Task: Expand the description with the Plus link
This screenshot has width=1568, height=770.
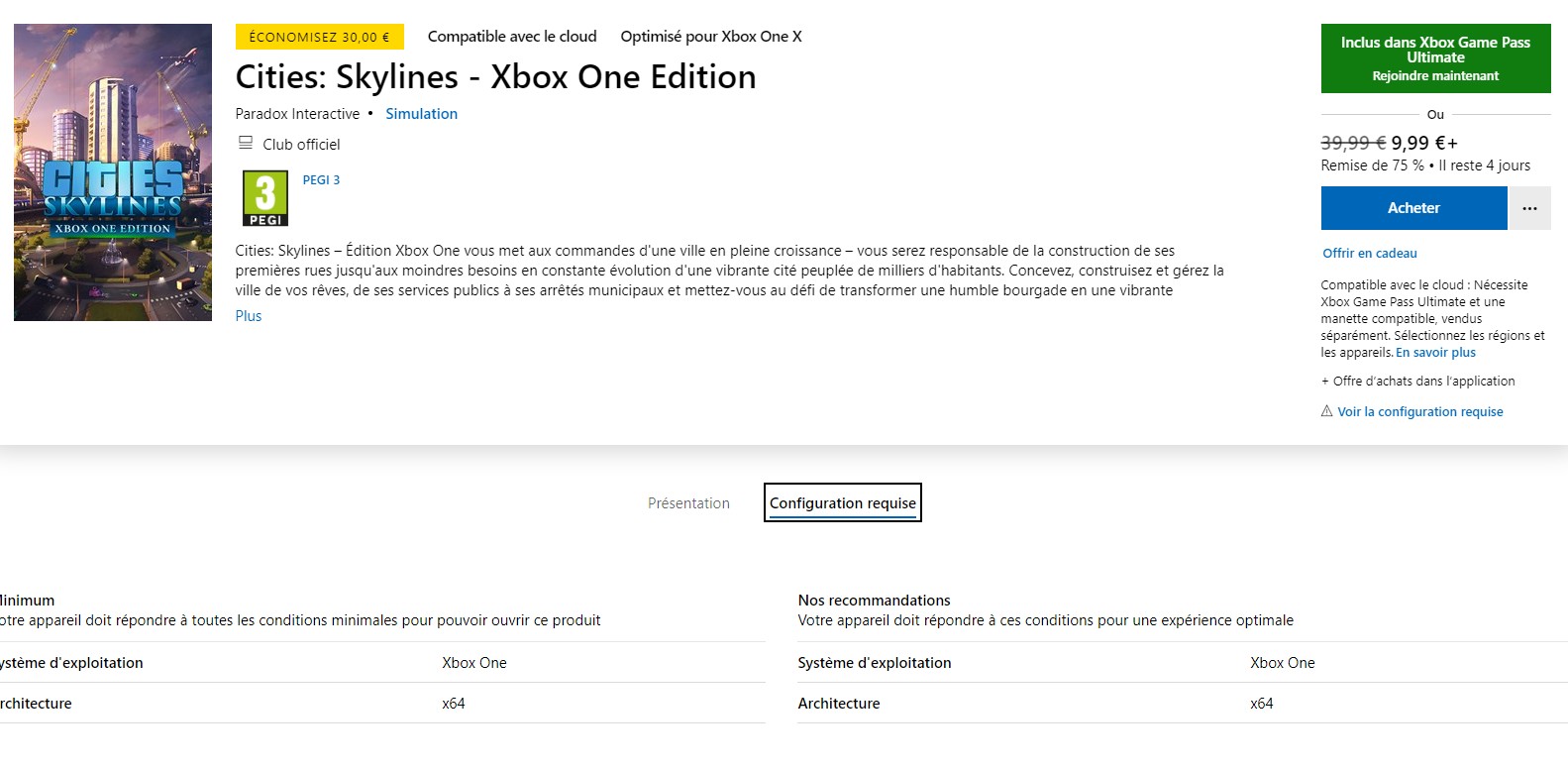Action: coord(249,316)
